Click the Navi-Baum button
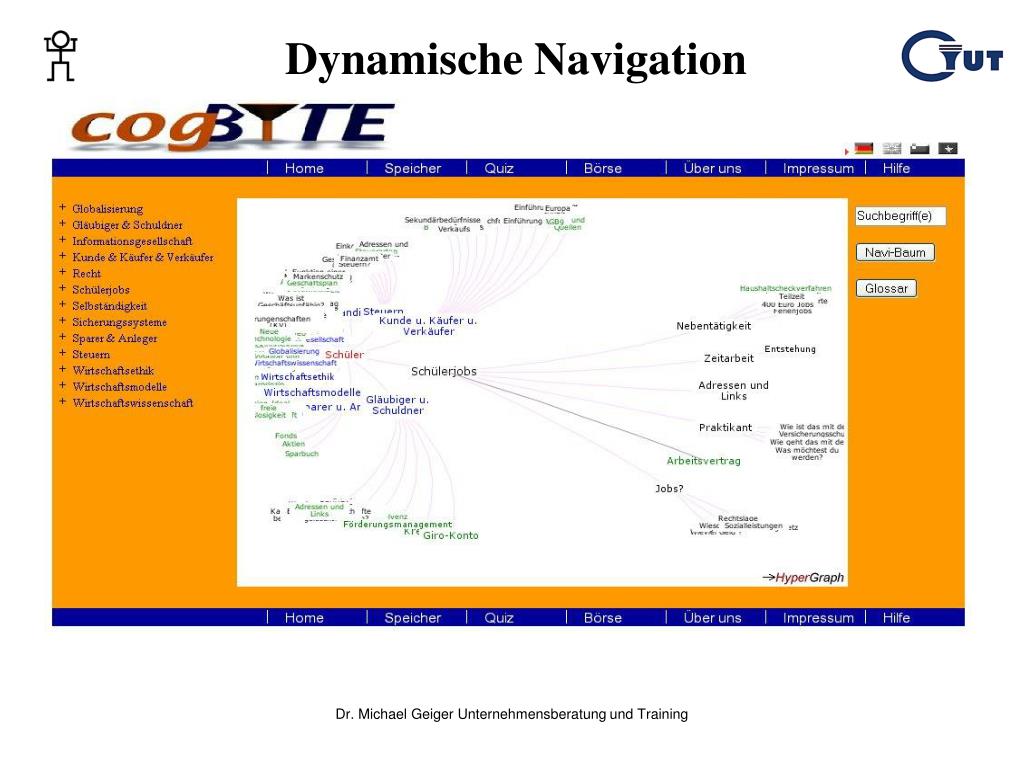The height and width of the screenshot is (768, 1024). click(x=895, y=253)
